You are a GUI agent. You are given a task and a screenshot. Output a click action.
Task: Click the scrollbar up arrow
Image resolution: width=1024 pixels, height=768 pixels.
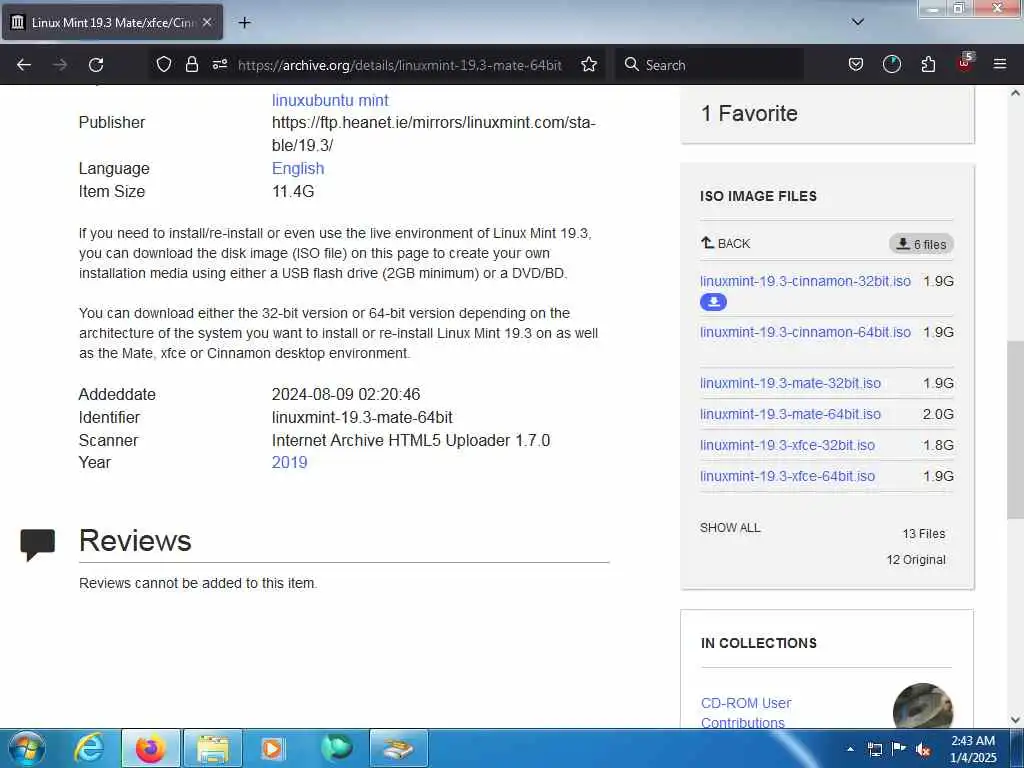[1015, 93]
